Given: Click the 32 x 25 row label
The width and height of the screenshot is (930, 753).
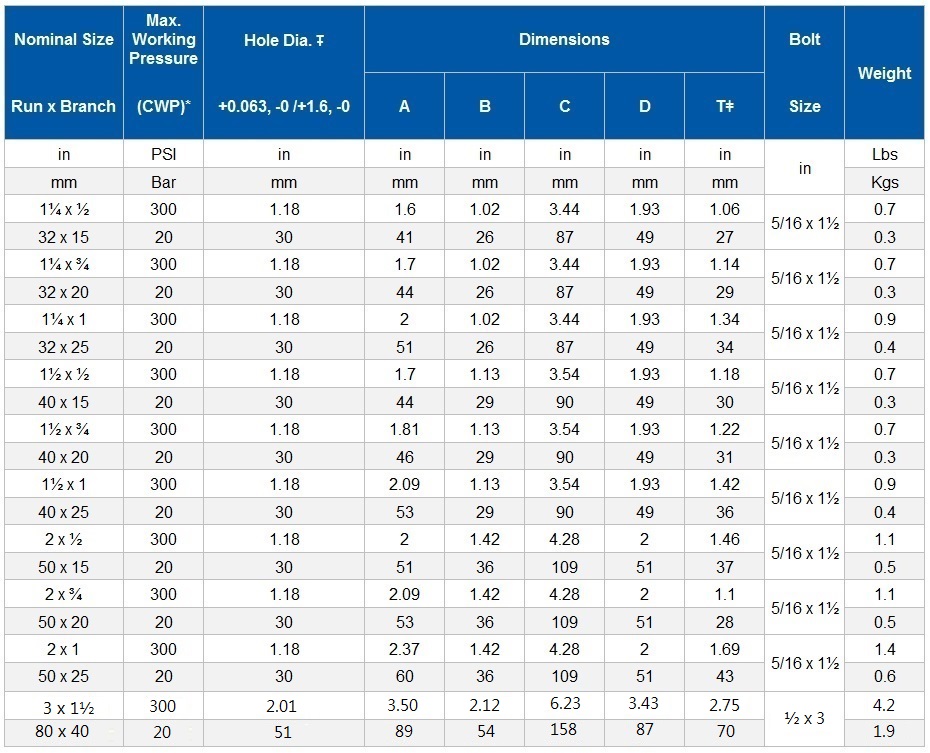Looking at the screenshot, I should click(63, 347).
